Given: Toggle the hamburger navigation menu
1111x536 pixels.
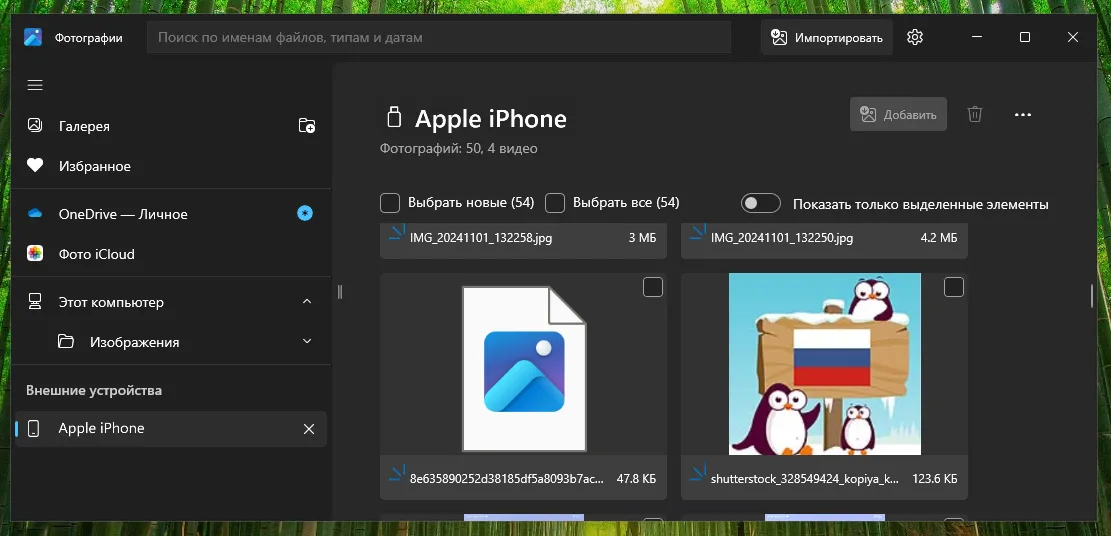Looking at the screenshot, I should point(35,85).
